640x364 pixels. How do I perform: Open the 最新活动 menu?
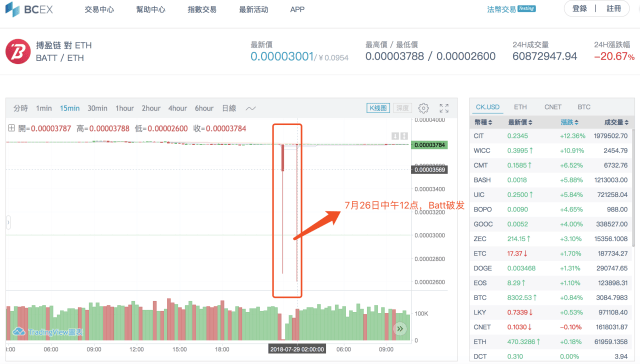[253, 9]
